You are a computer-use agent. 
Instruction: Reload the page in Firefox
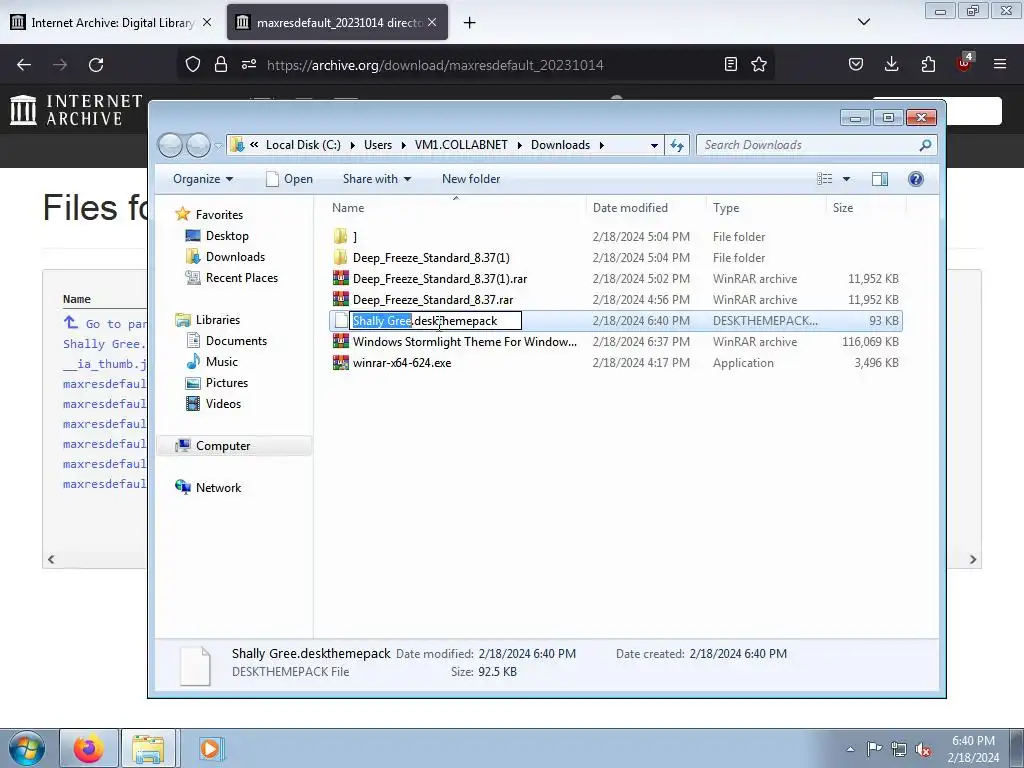(x=96, y=65)
